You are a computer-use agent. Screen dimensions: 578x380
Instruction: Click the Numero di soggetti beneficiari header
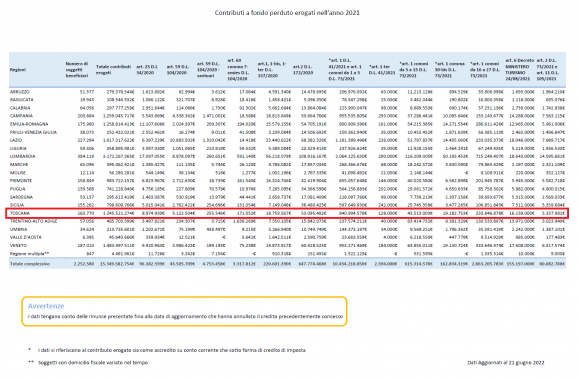point(77,70)
